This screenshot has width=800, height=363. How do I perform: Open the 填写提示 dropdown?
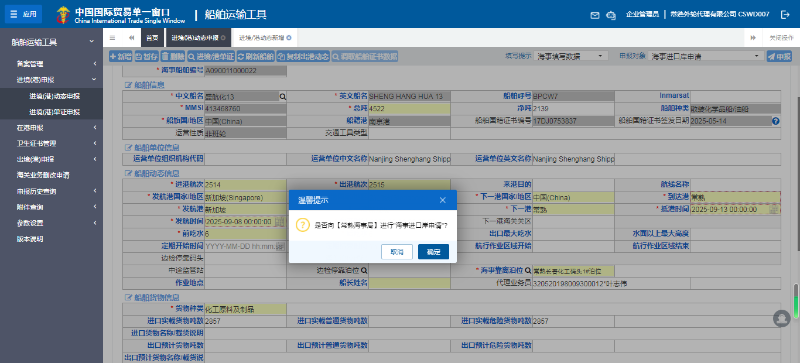pyautogui.click(x=571, y=56)
